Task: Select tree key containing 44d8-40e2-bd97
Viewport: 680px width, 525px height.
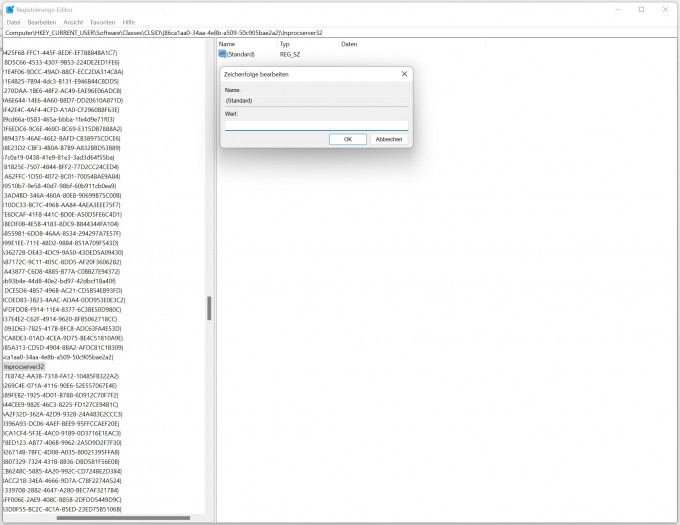Action: [60, 281]
